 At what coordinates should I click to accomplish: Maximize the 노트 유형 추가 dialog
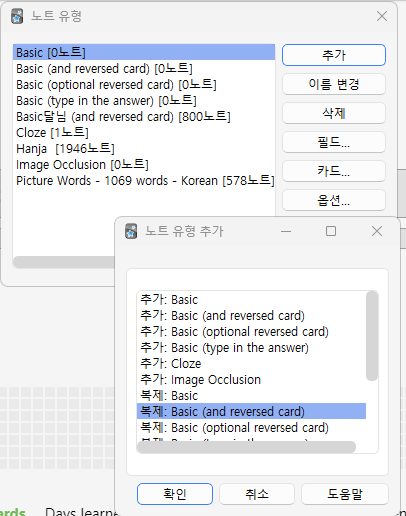(x=331, y=231)
